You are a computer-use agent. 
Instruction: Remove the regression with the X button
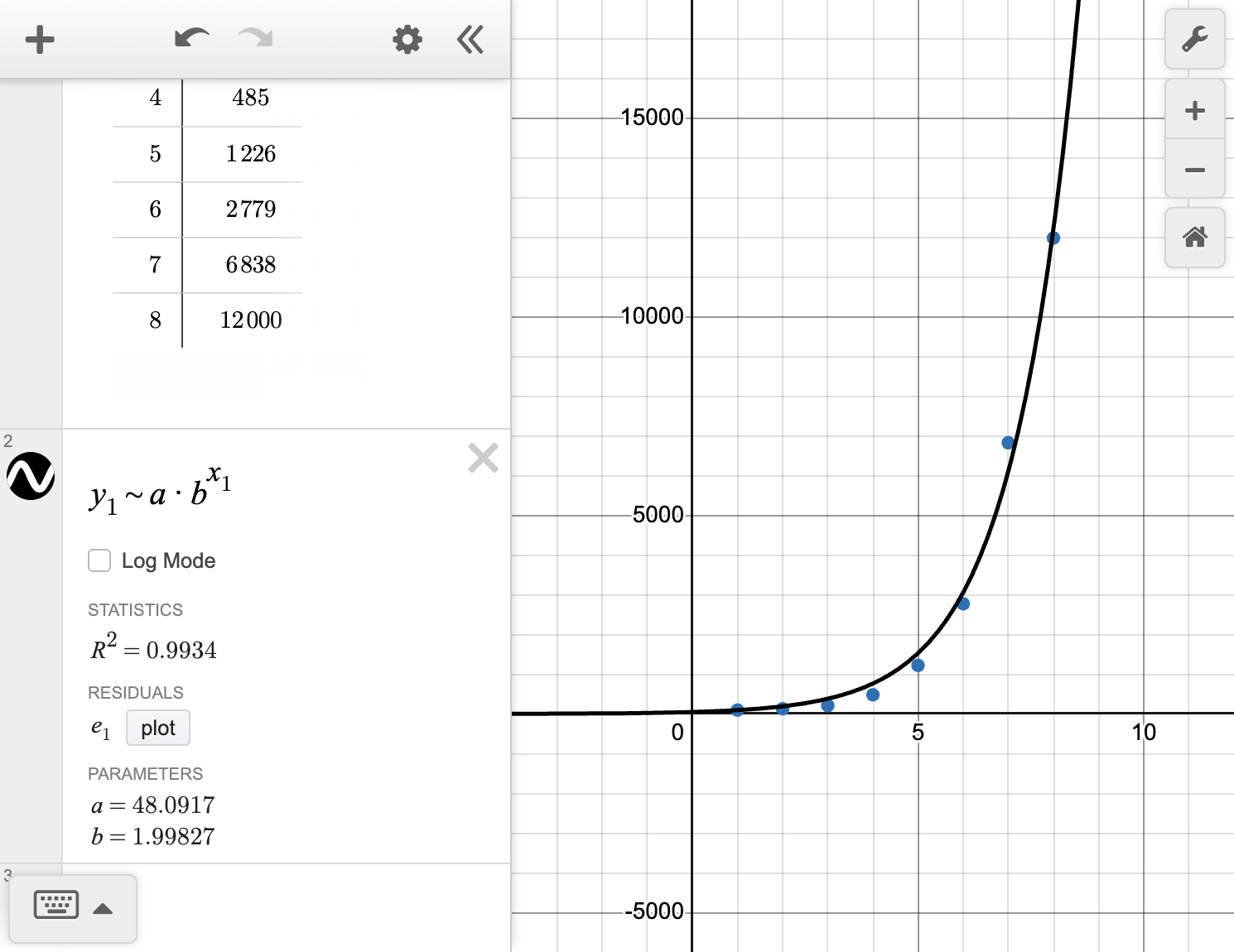tap(483, 458)
